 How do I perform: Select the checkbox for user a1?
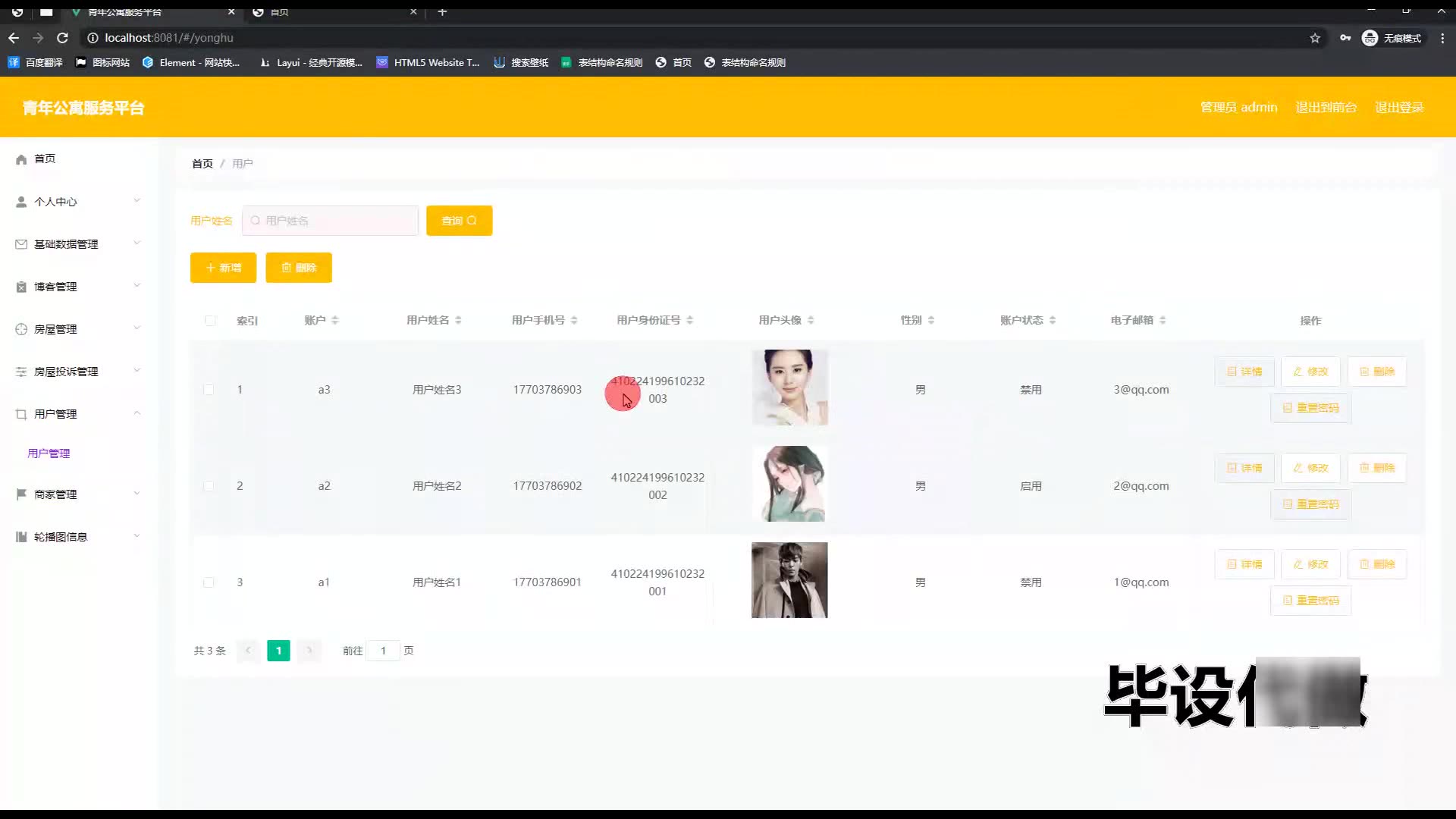(x=209, y=582)
